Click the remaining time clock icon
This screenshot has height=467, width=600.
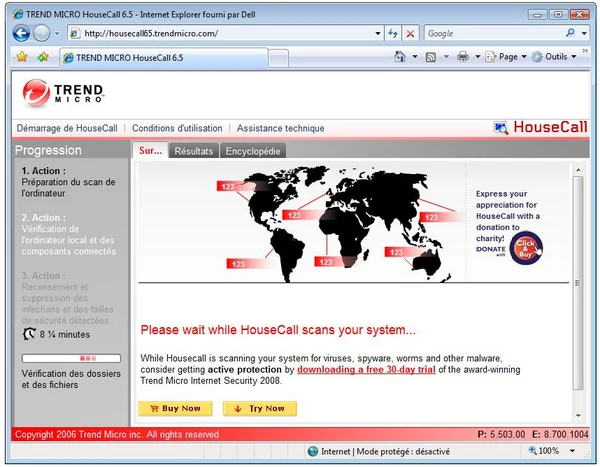point(29,334)
